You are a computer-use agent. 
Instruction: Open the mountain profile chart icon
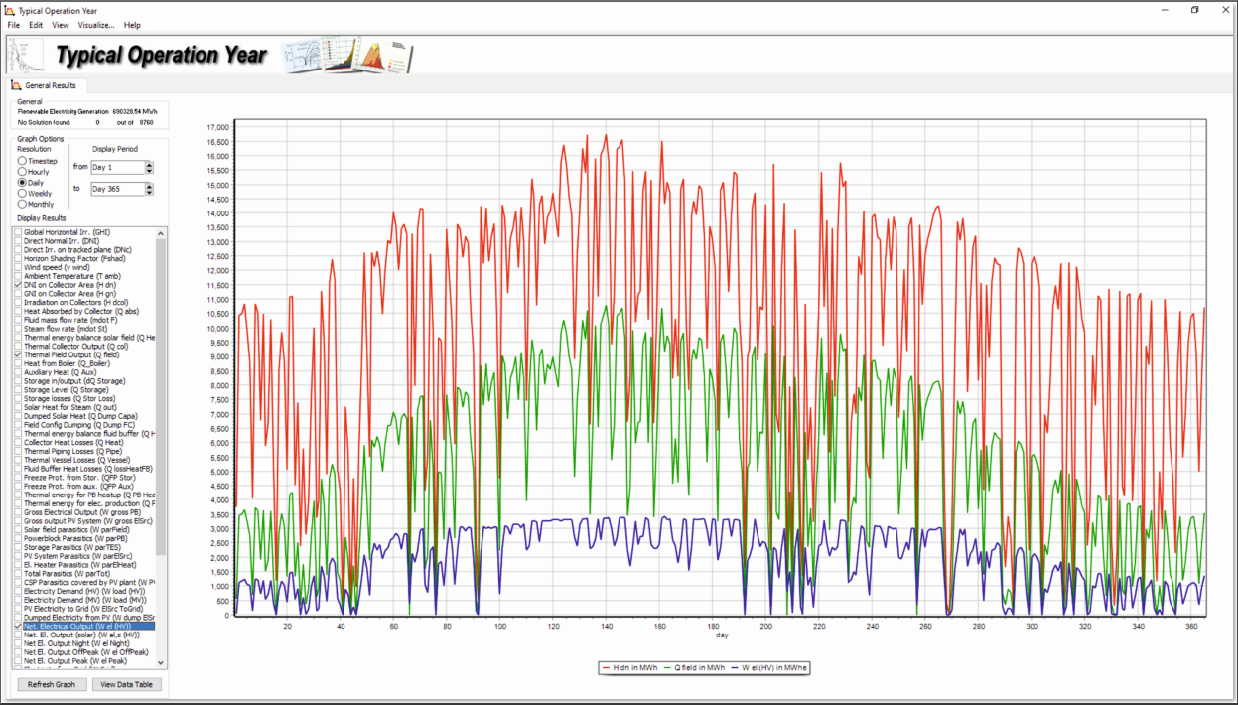tap(372, 57)
